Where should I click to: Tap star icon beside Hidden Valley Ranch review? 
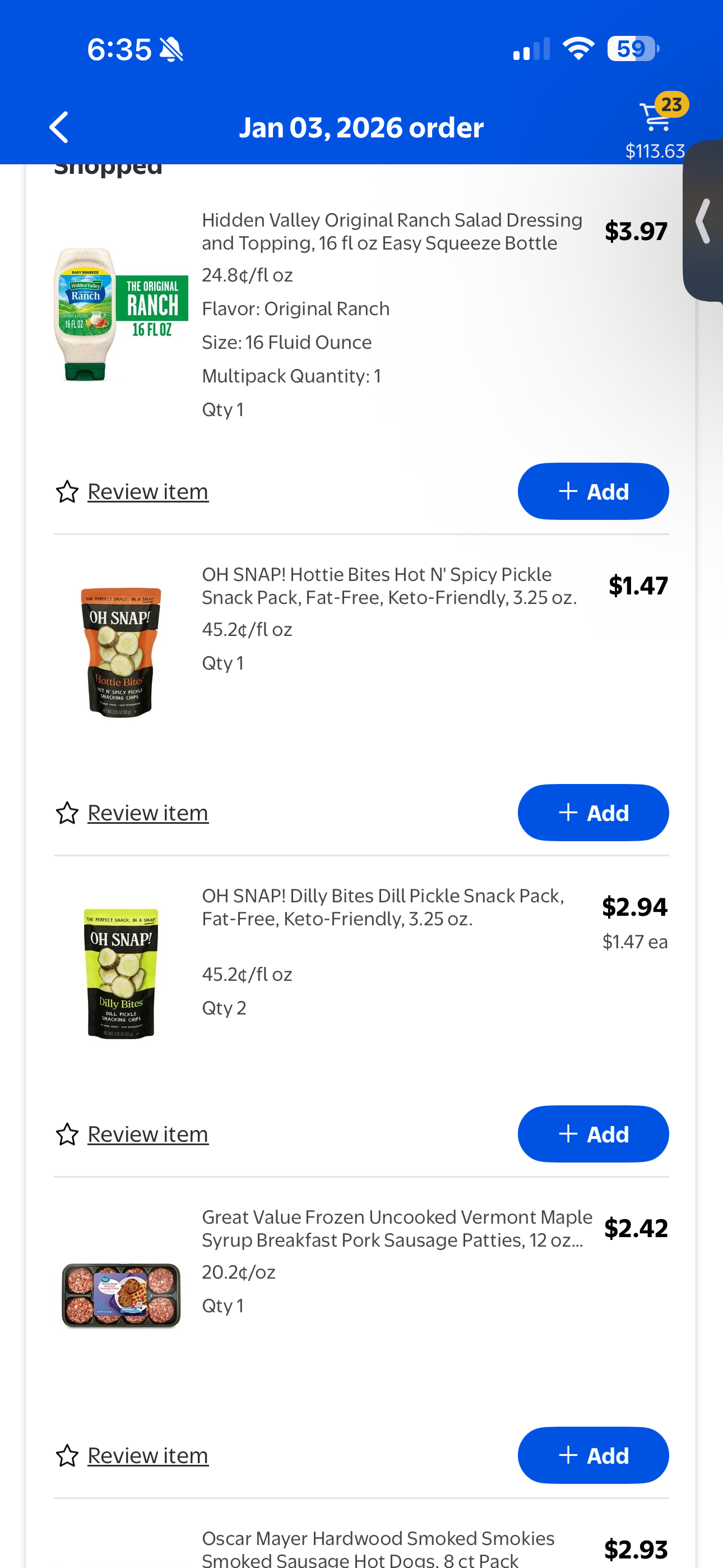point(67,492)
